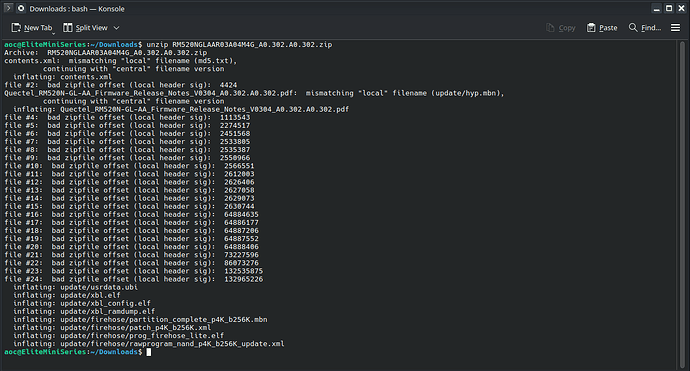Open a new tab with New Tab button

31,28
